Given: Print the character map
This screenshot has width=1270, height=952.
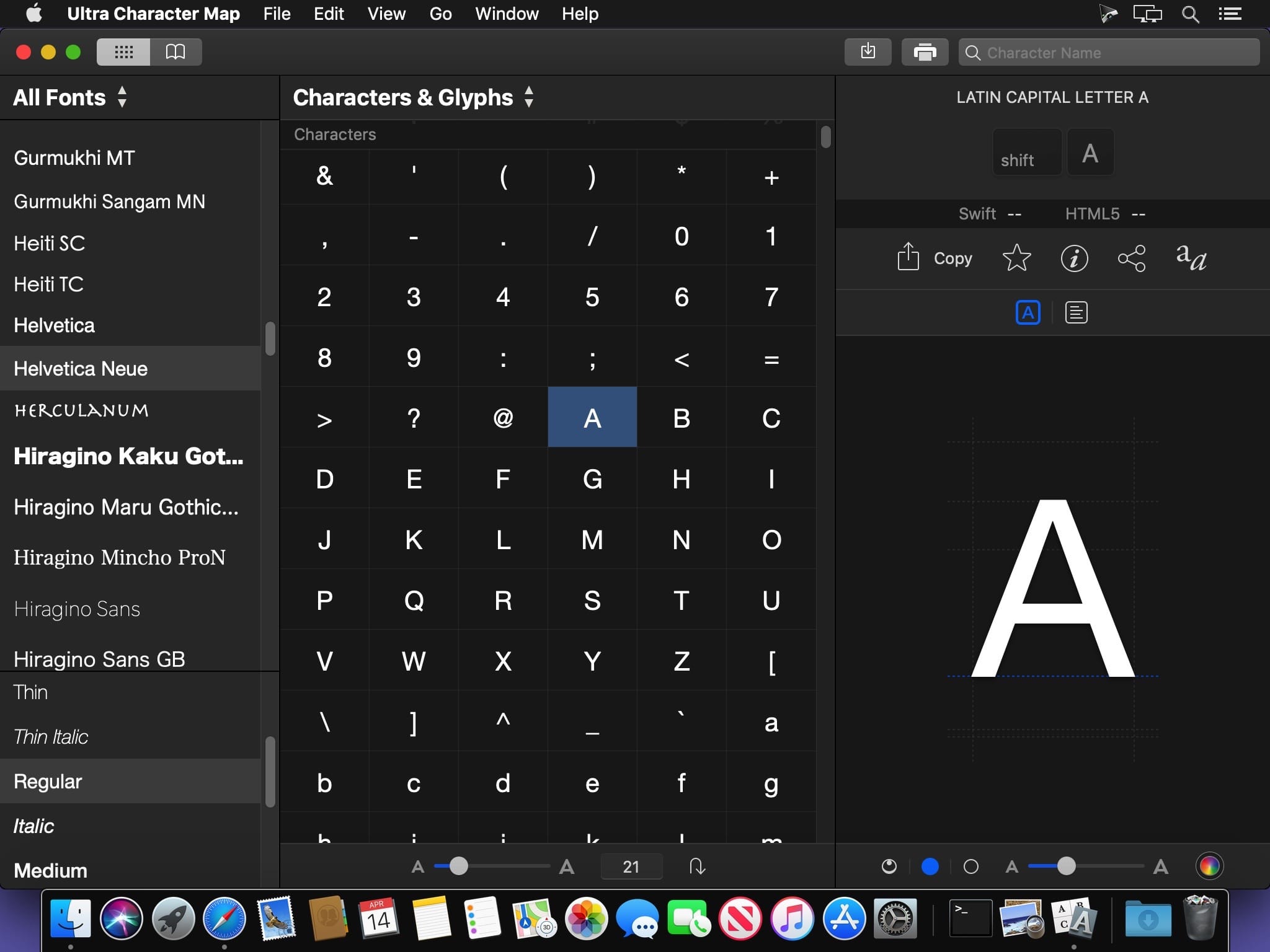Looking at the screenshot, I should [x=925, y=52].
